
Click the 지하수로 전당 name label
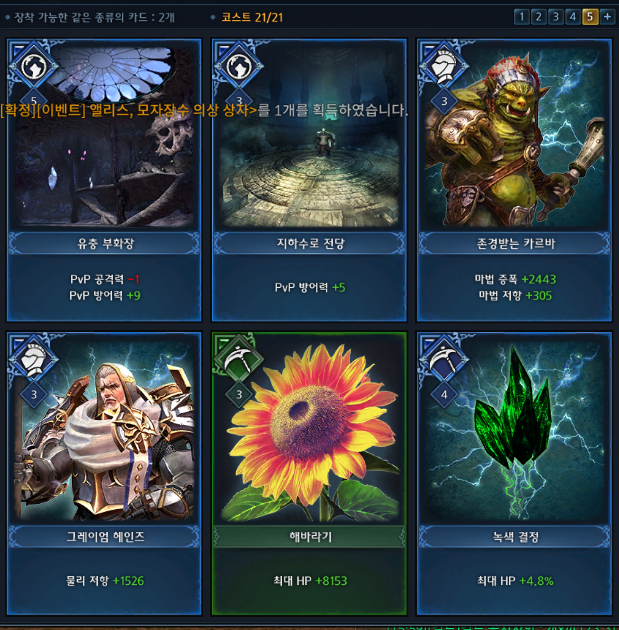click(309, 243)
